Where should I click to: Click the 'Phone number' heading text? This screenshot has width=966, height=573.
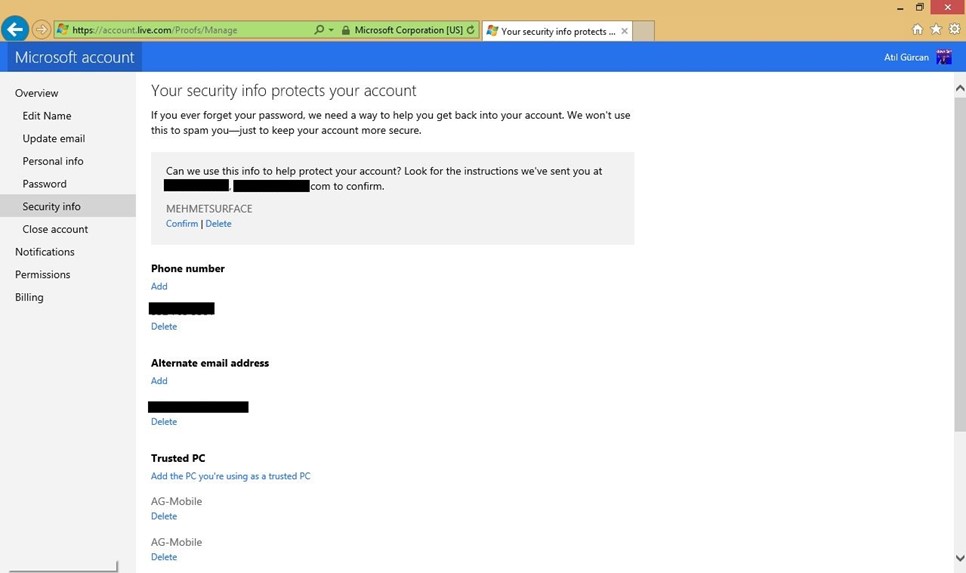(x=187, y=269)
